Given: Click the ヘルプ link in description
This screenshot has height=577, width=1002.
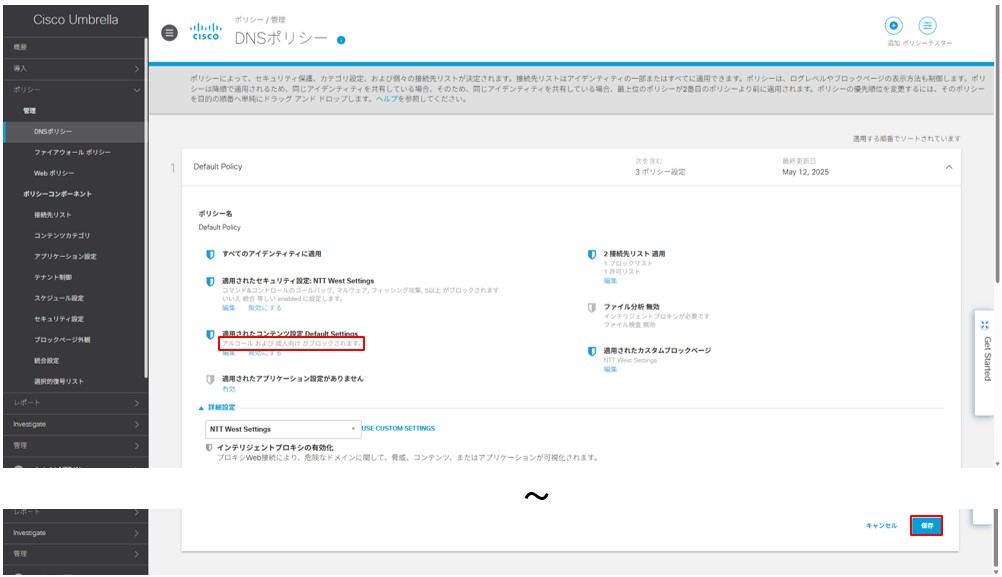Looking at the screenshot, I should 387,99.
